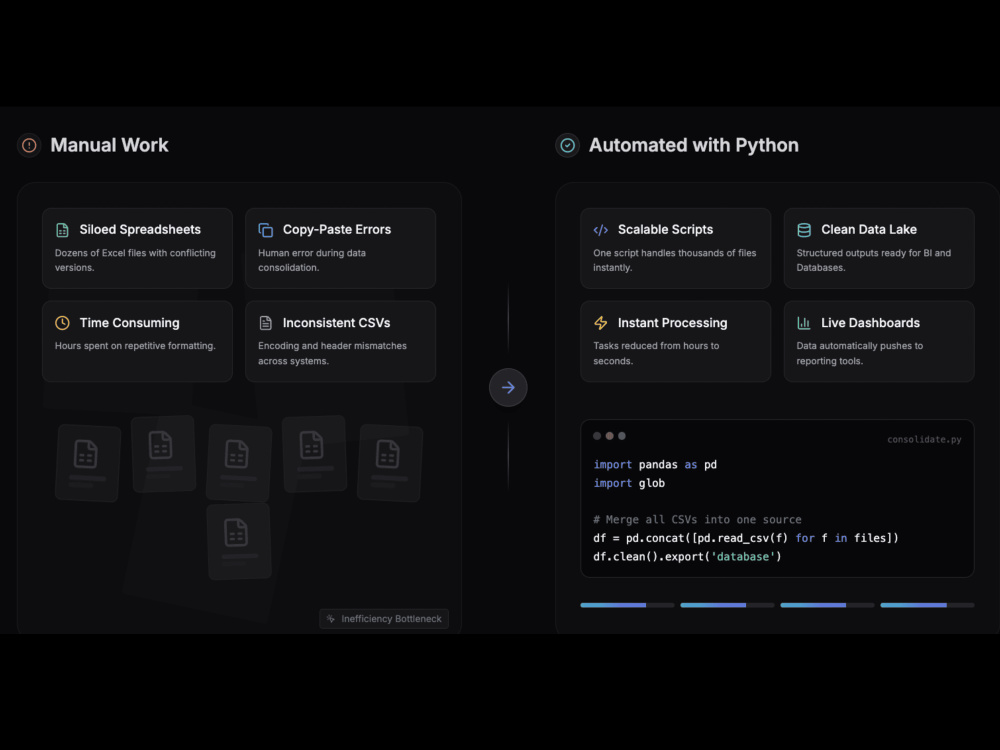The width and height of the screenshot is (1000, 750).
Task: Click the Clean Data Lake database icon
Action: point(804,230)
